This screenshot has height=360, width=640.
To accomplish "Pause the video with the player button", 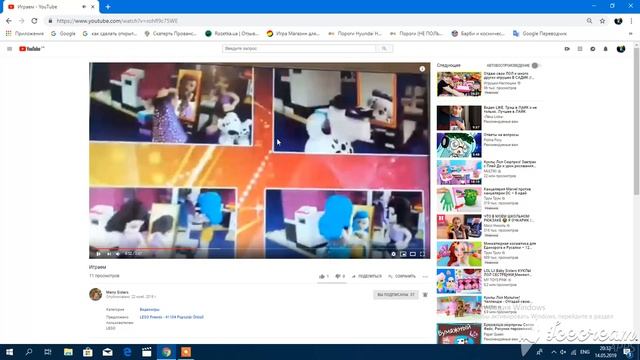I will 98,254.
